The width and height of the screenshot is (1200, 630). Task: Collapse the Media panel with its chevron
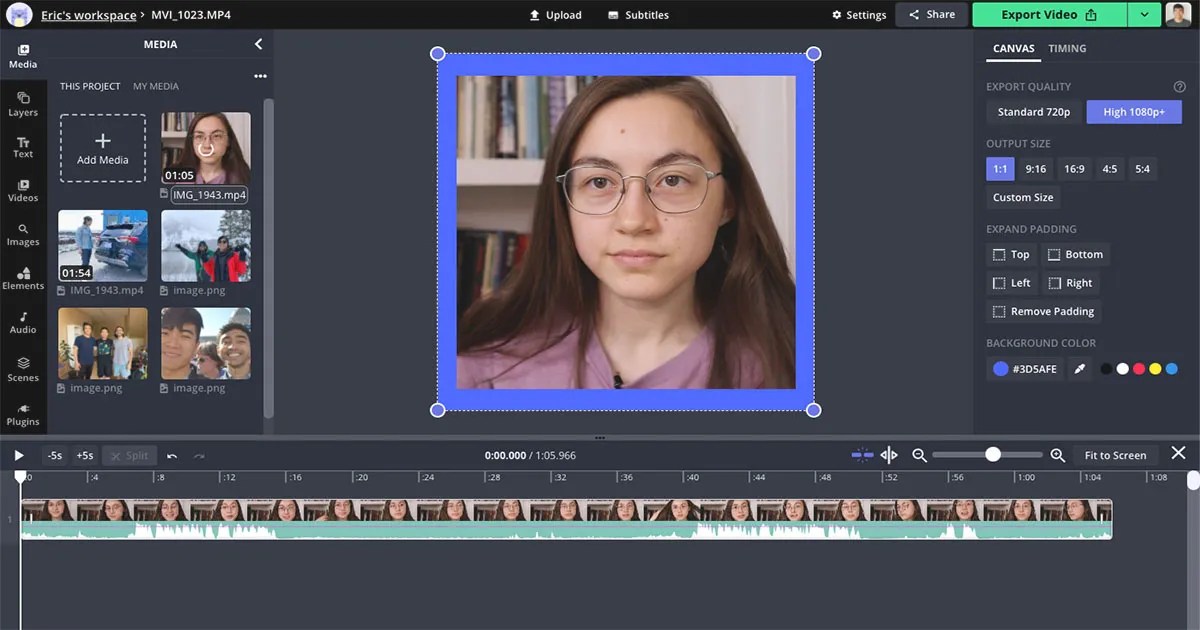(258, 44)
